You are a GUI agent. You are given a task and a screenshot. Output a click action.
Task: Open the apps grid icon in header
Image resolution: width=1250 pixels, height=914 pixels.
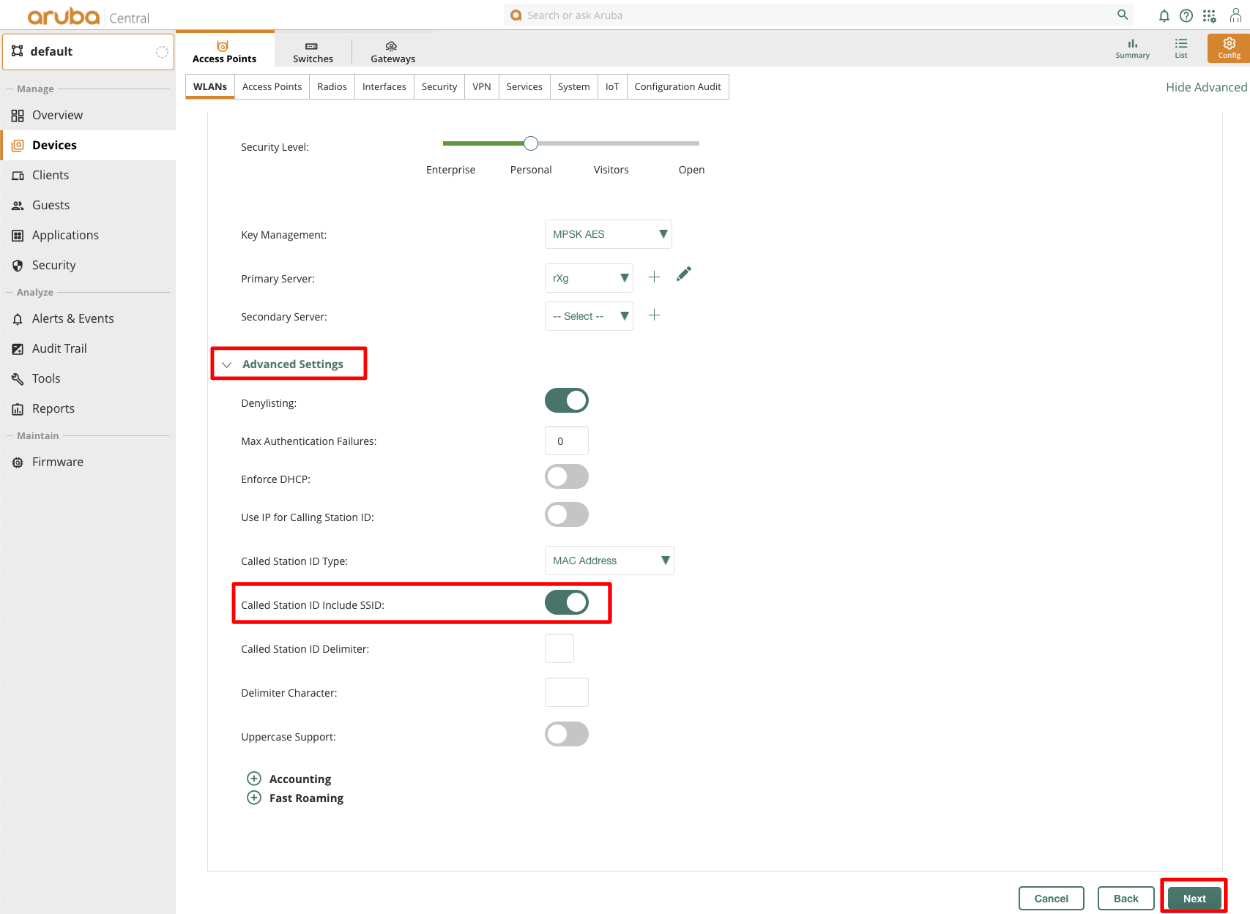pyautogui.click(x=1209, y=16)
